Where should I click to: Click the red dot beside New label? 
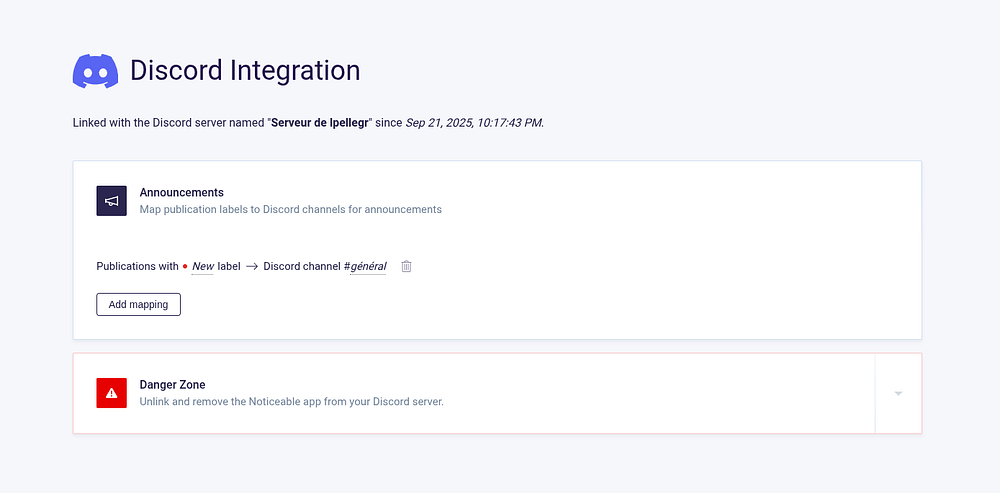point(185,267)
